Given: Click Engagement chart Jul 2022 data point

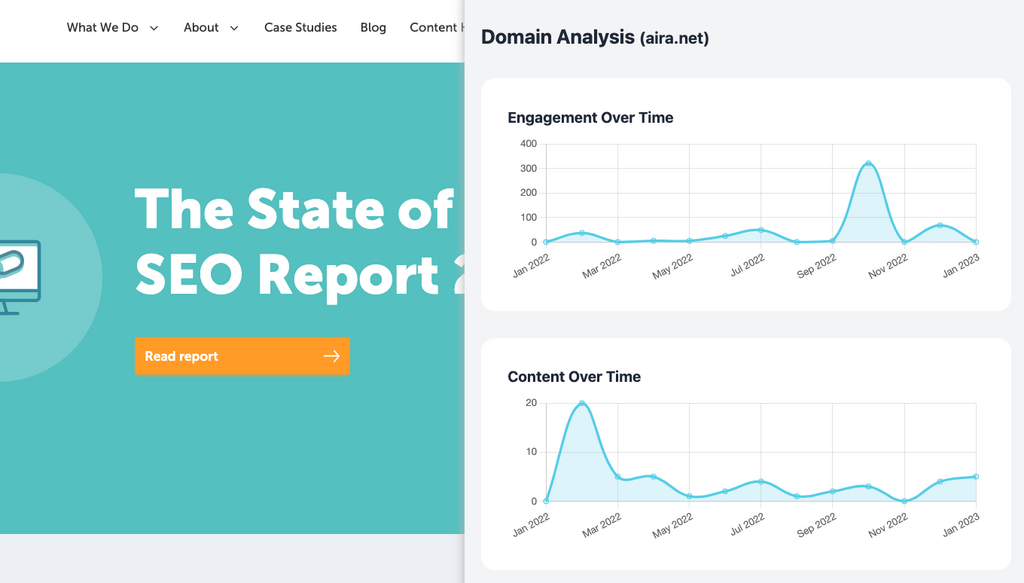Looking at the screenshot, I should 761,230.
